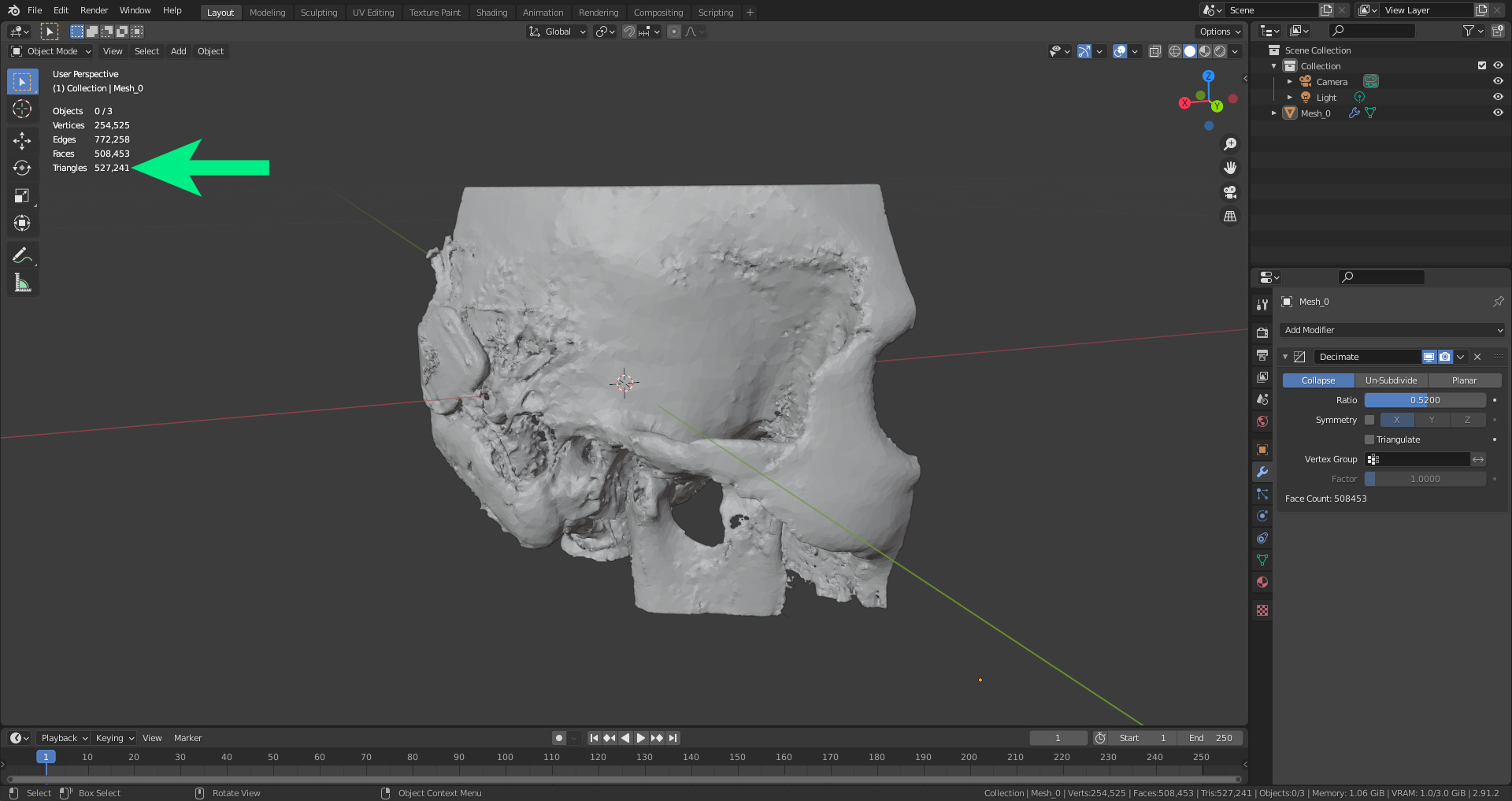
Task: Toggle camera view in viewport
Action: tap(1229, 192)
